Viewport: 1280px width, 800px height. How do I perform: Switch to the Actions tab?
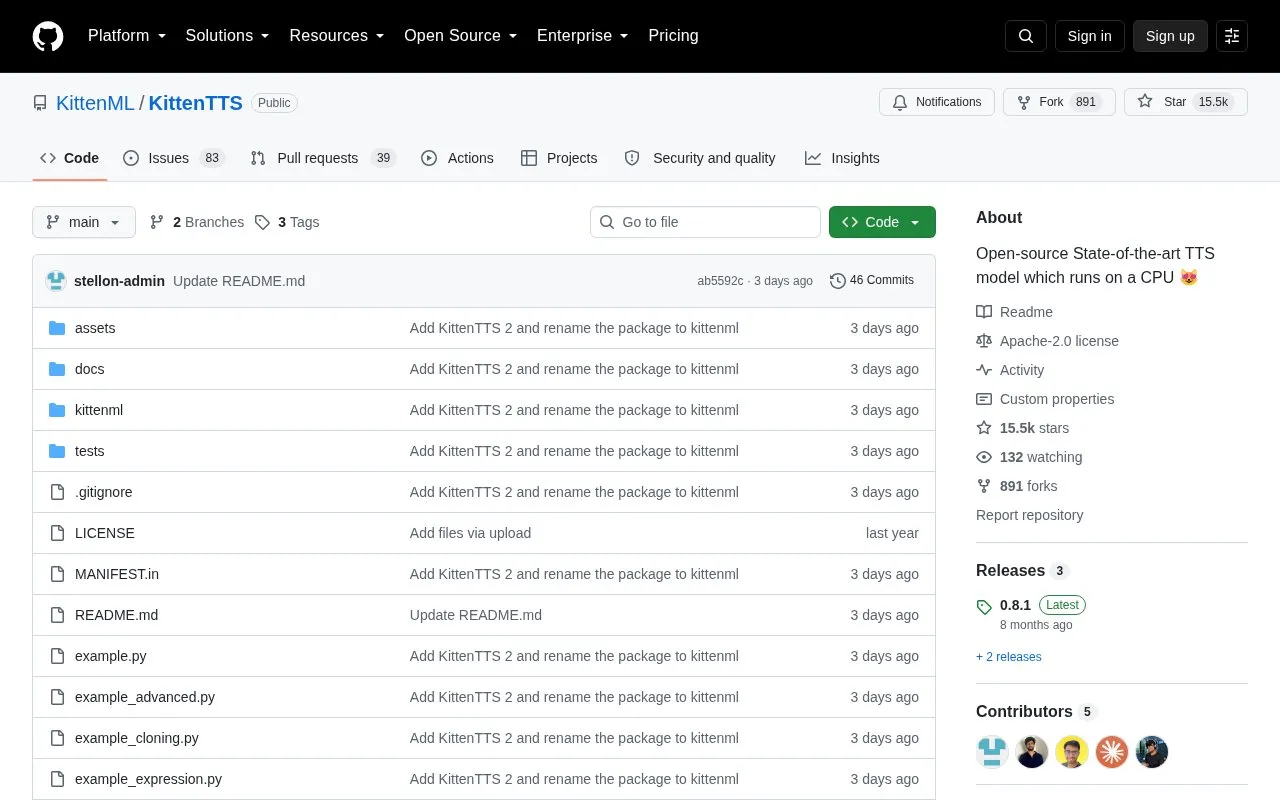[457, 158]
